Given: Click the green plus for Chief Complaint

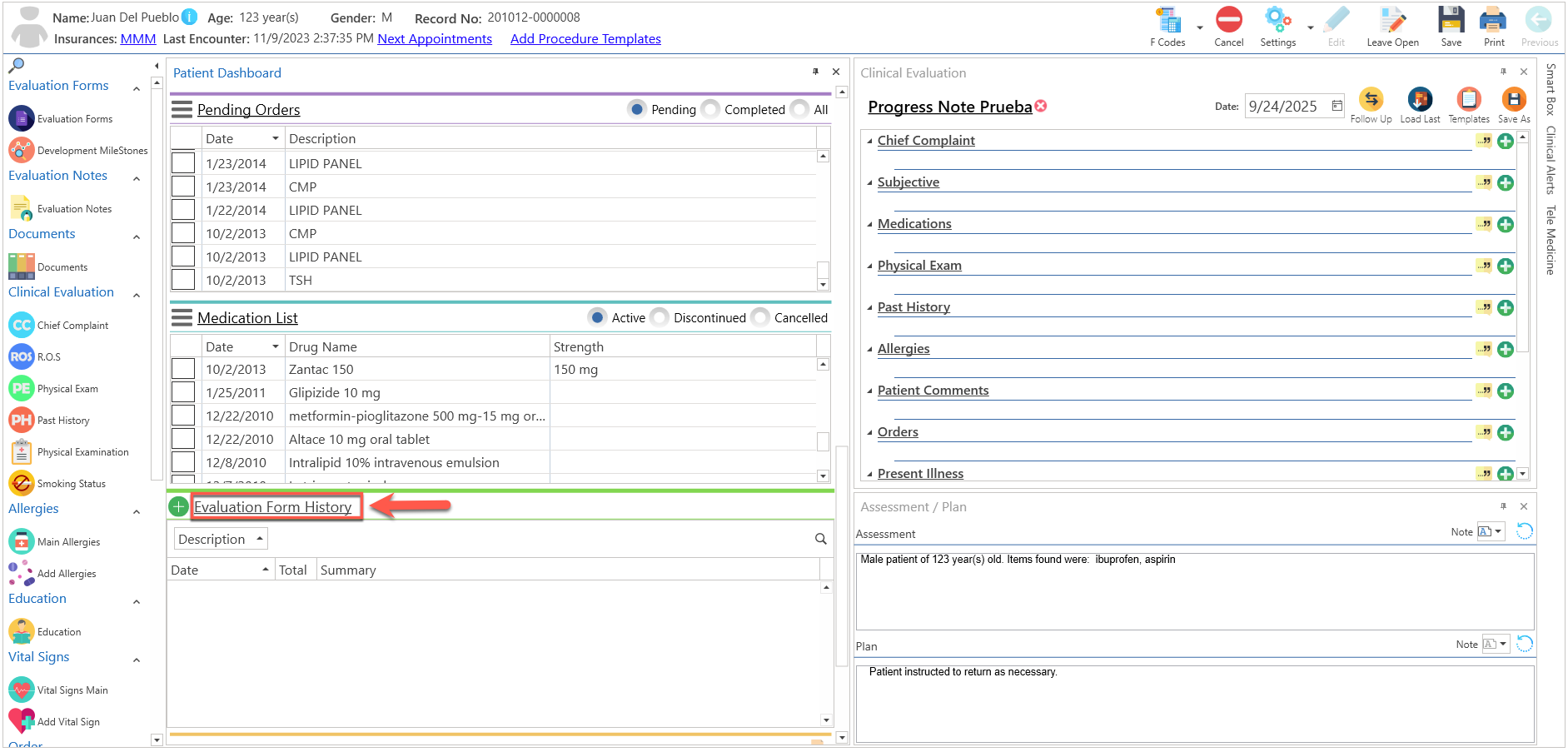Looking at the screenshot, I should tap(1506, 142).
